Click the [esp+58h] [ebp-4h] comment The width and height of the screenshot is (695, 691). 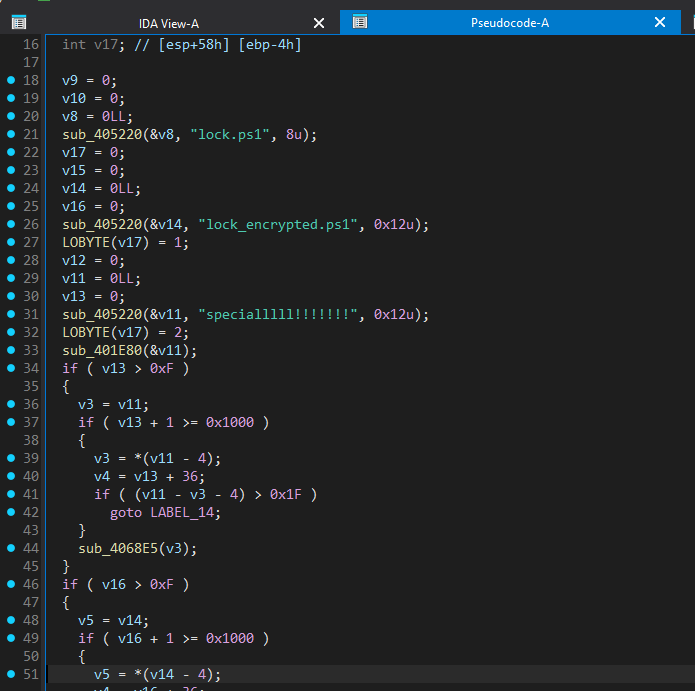(x=218, y=44)
